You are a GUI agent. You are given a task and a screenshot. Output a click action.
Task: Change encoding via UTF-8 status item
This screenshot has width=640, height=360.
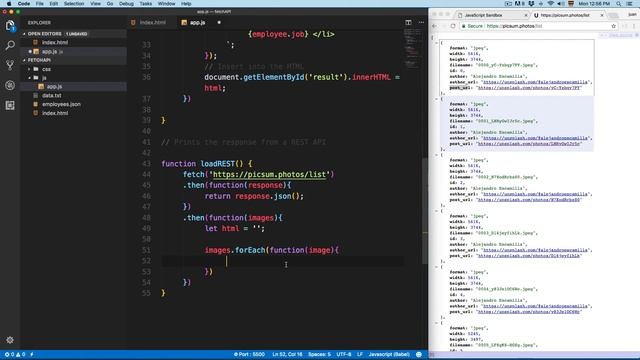tap(344, 354)
